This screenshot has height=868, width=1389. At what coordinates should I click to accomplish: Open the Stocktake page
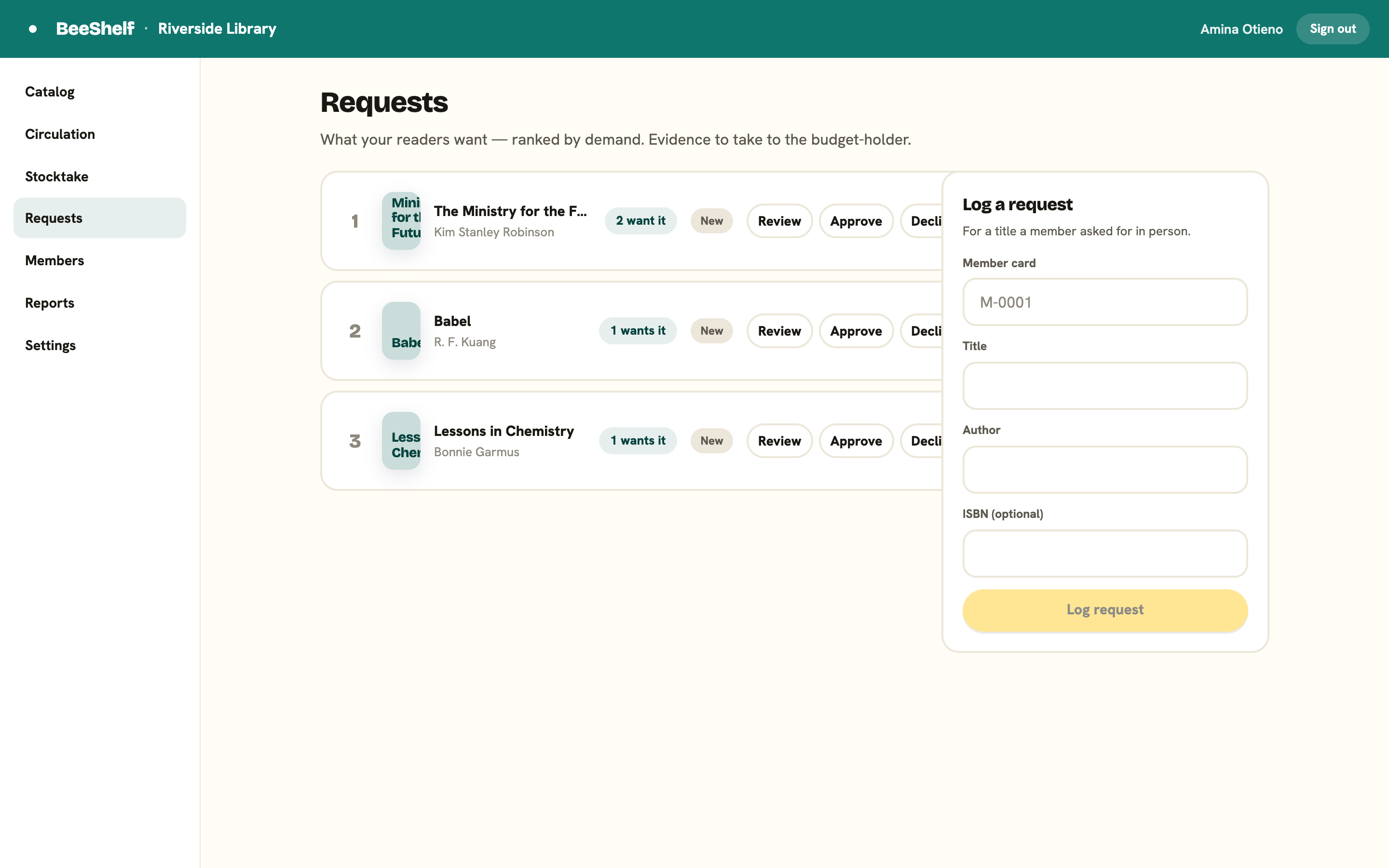tap(100, 176)
